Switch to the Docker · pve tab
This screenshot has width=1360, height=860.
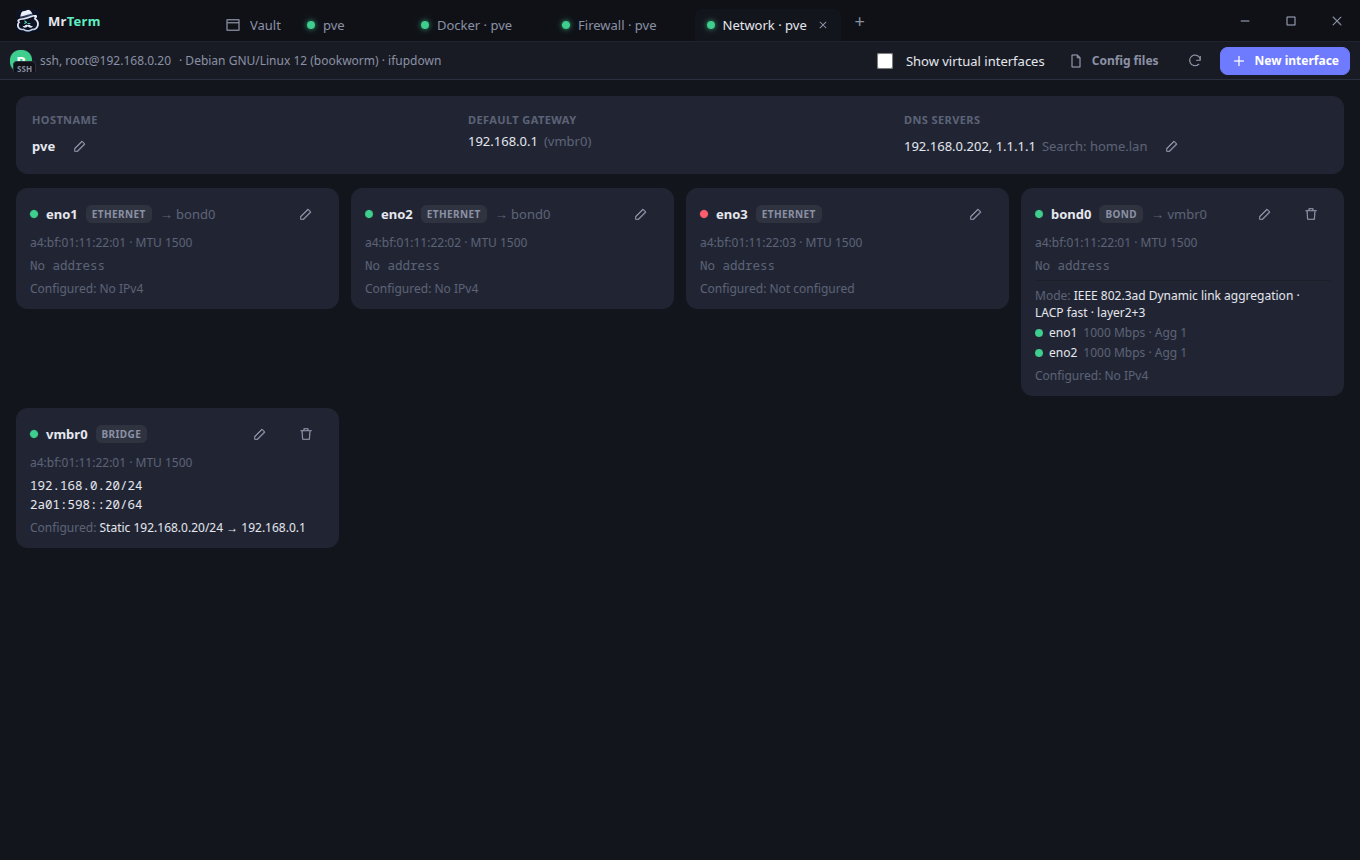[467, 25]
